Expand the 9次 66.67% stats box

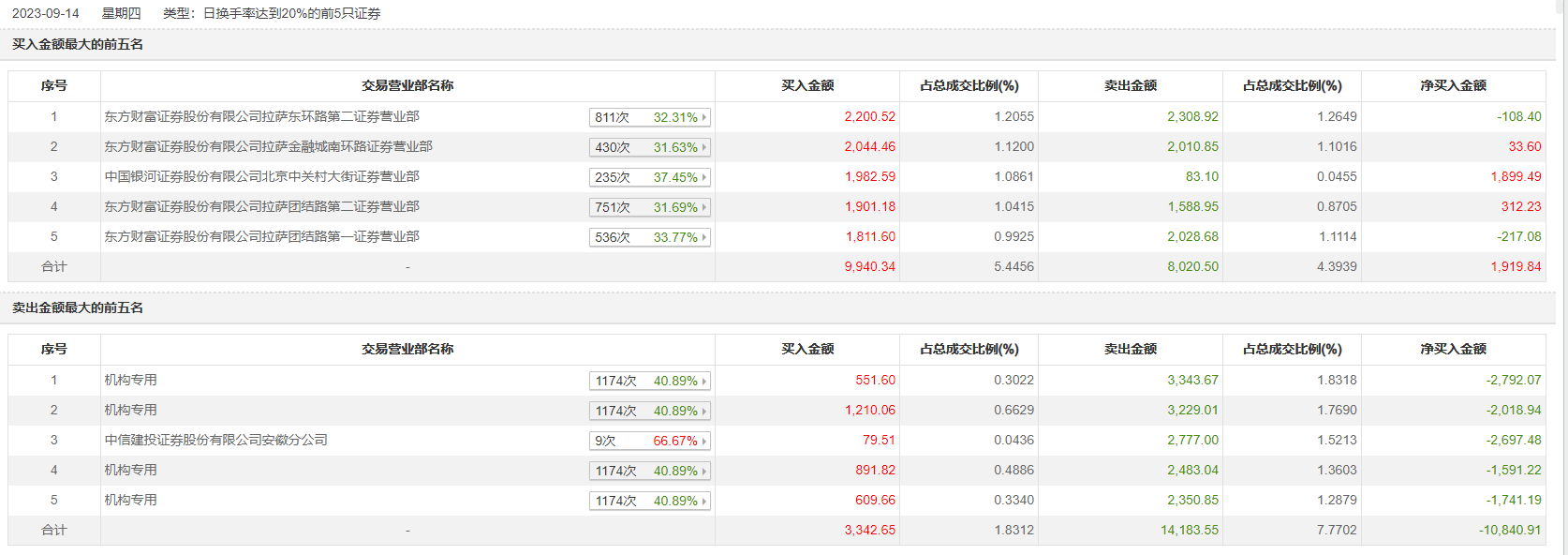(704, 442)
